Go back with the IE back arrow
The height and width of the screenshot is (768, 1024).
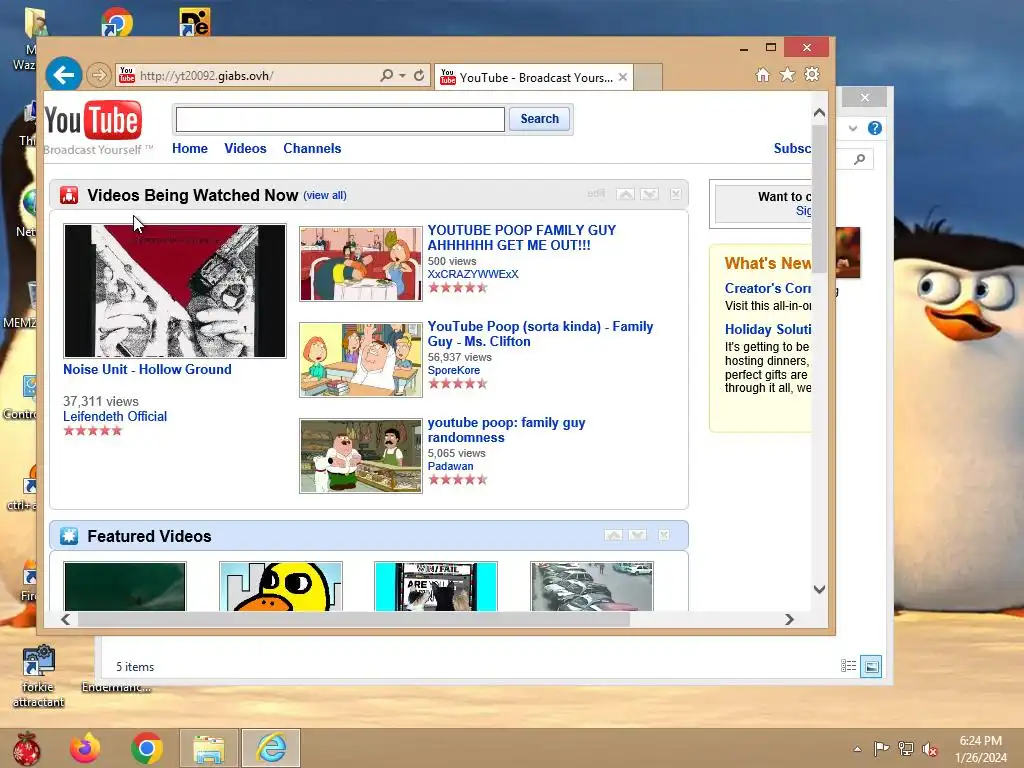[x=63, y=74]
